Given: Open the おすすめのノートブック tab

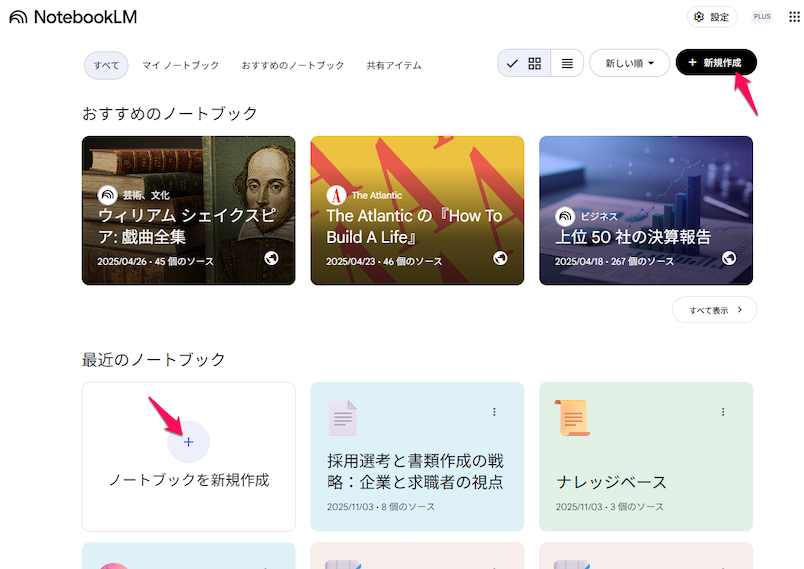Looking at the screenshot, I should (x=293, y=65).
